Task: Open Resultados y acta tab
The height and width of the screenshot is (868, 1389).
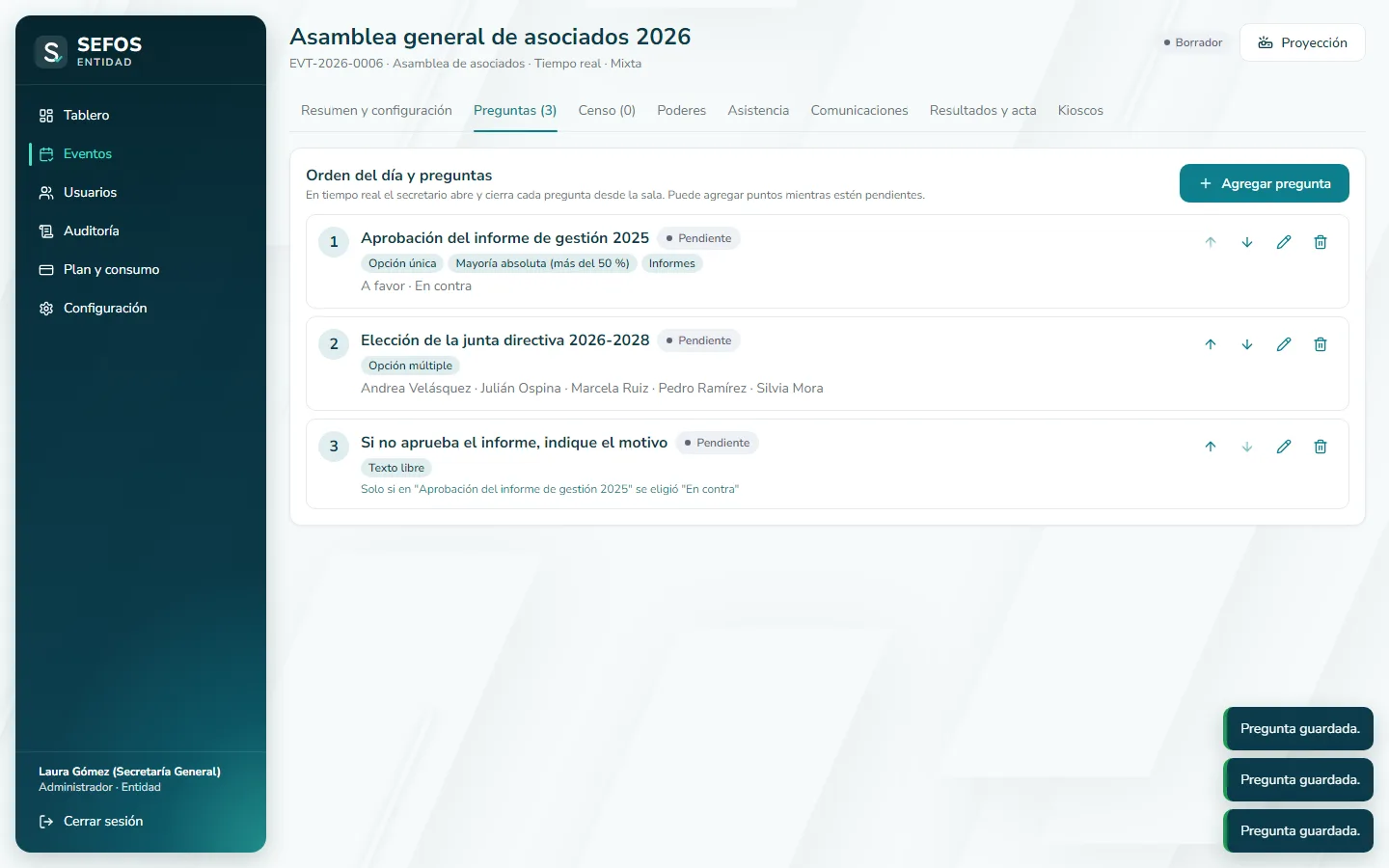Action: pos(983,111)
